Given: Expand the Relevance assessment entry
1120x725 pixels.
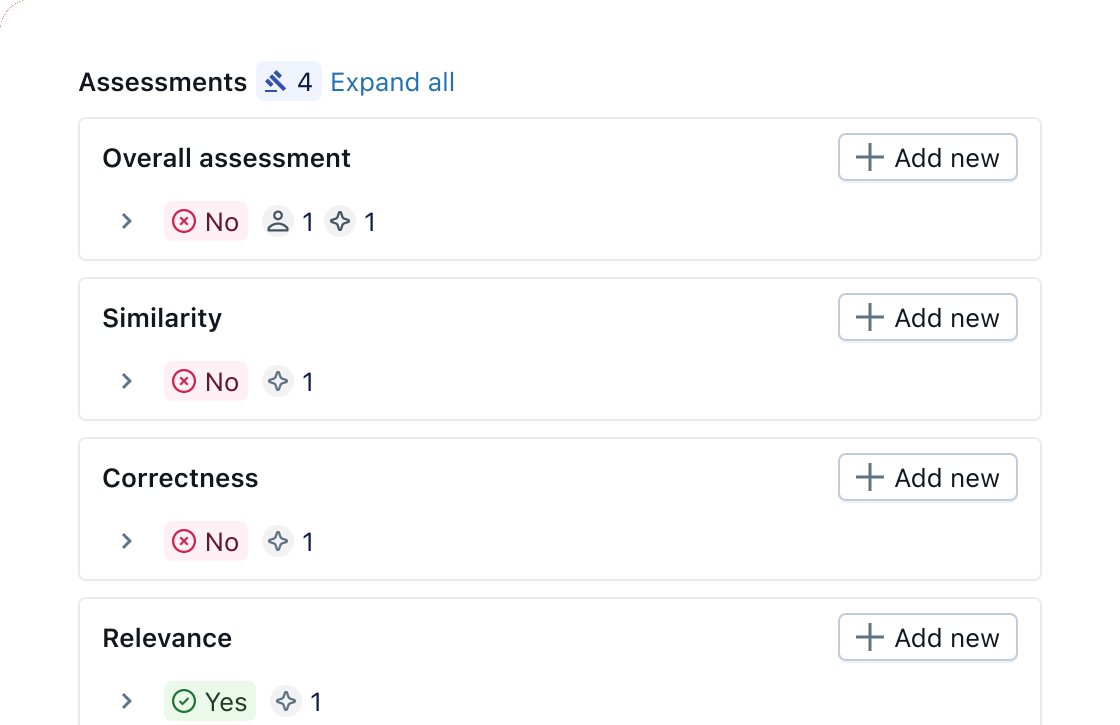Looking at the screenshot, I should coord(126,701).
